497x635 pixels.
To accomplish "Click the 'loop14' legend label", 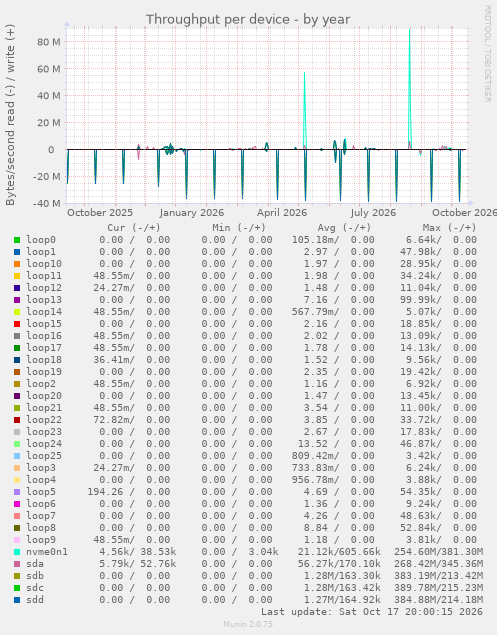I will click(x=44, y=312).
